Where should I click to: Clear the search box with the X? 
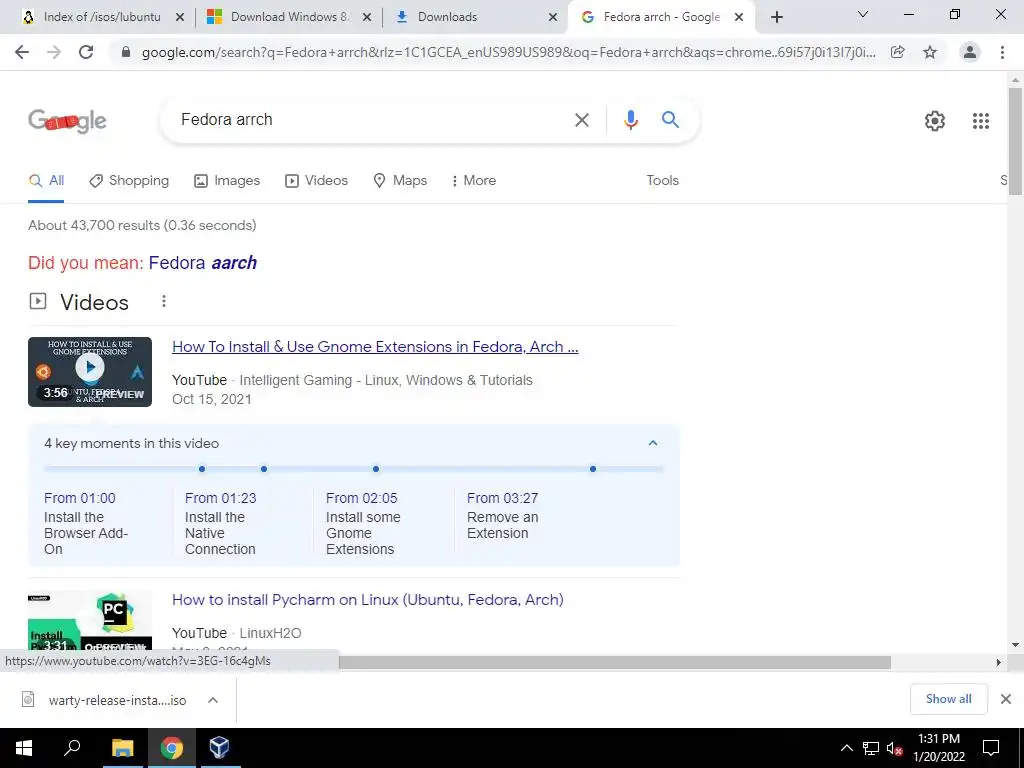(x=581, y=120)
